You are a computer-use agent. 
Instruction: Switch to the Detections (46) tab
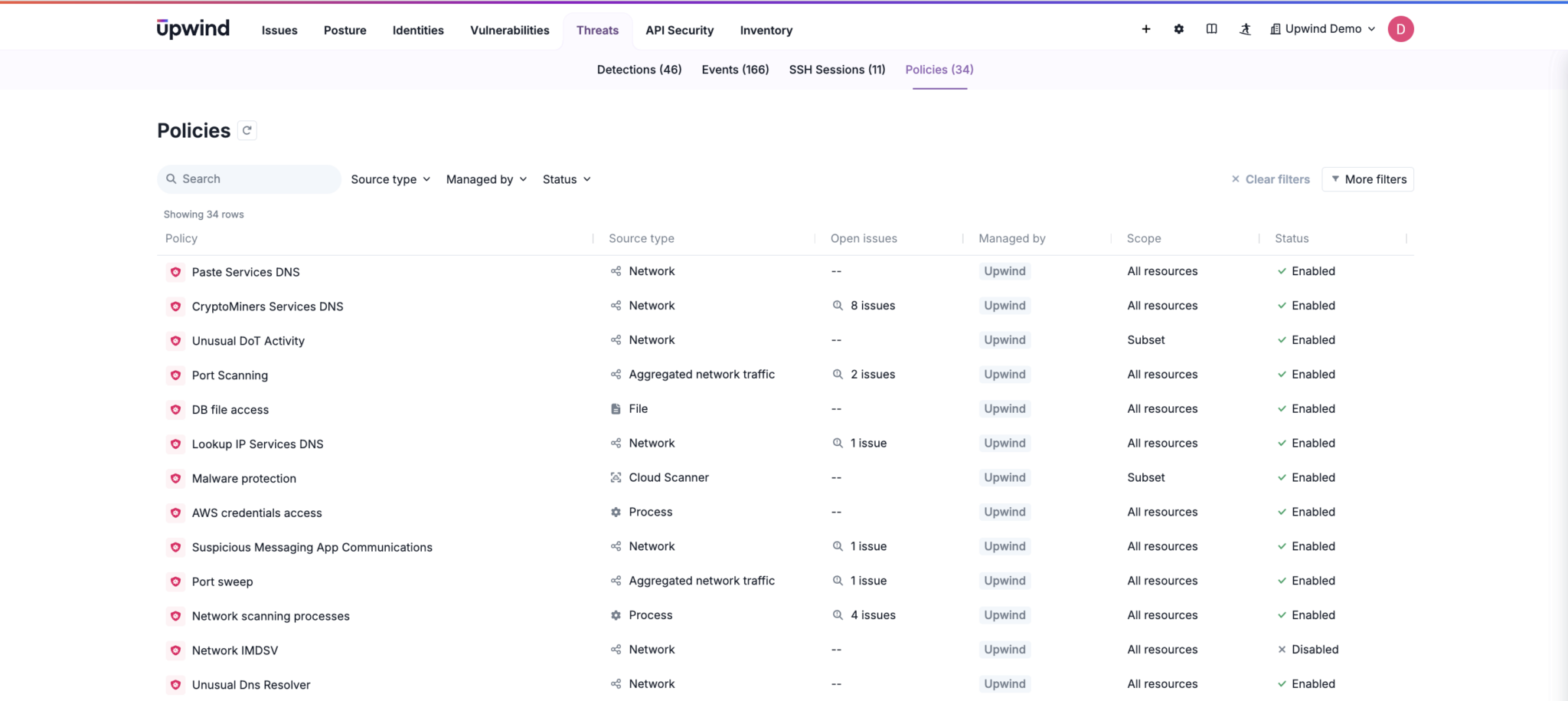(639, 70)
